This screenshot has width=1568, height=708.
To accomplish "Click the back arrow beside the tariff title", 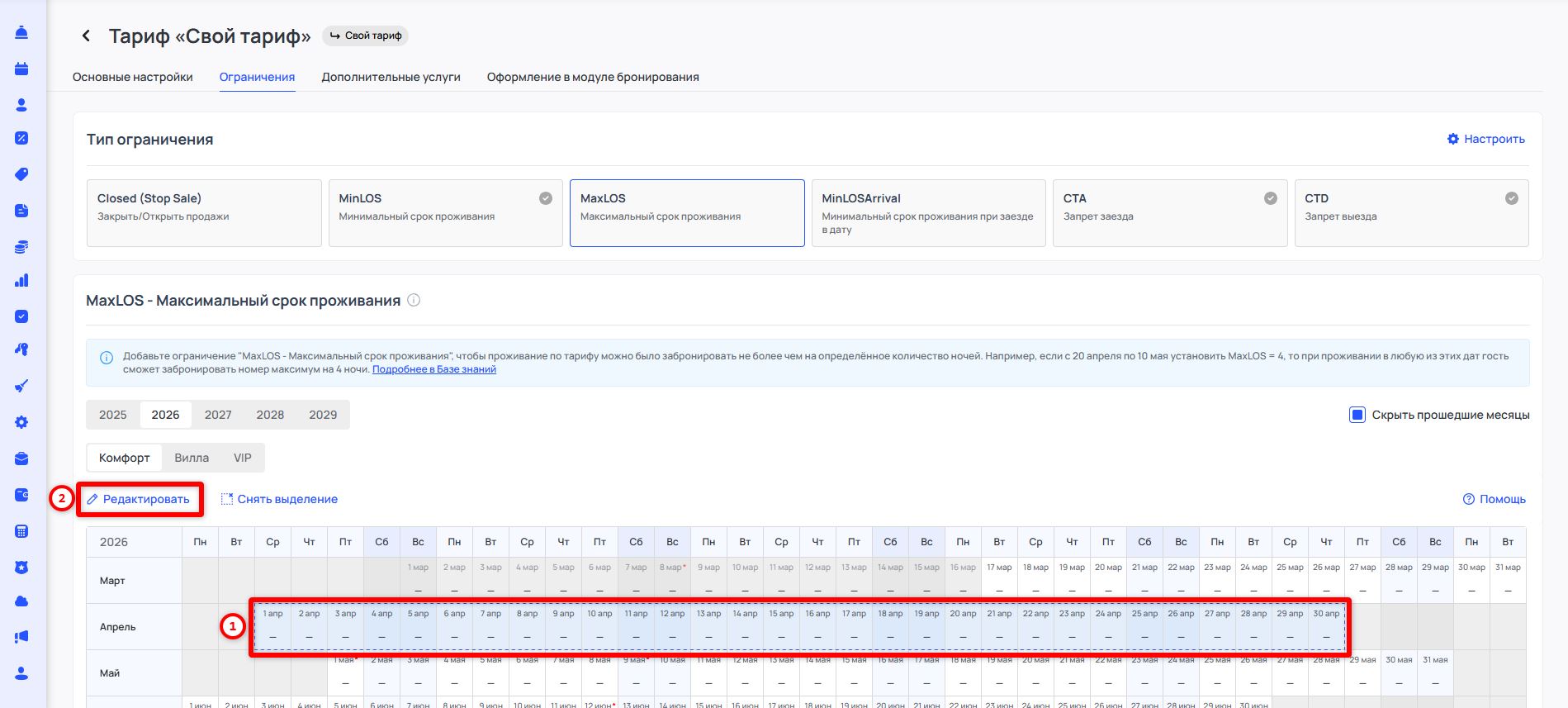I will [x=86, y=36].
